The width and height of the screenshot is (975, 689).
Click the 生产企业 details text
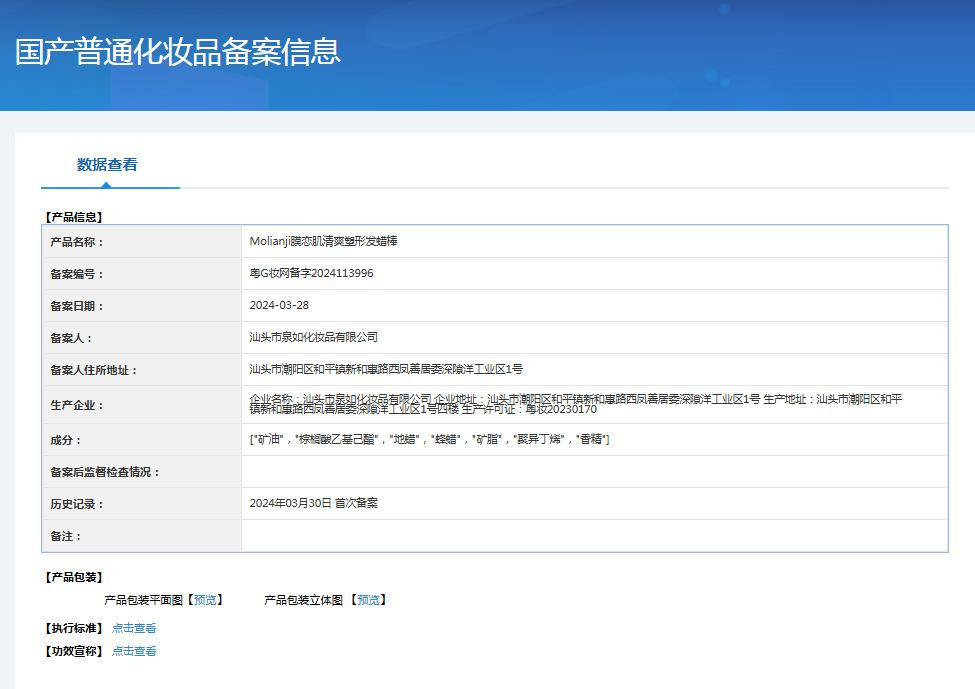575,404
